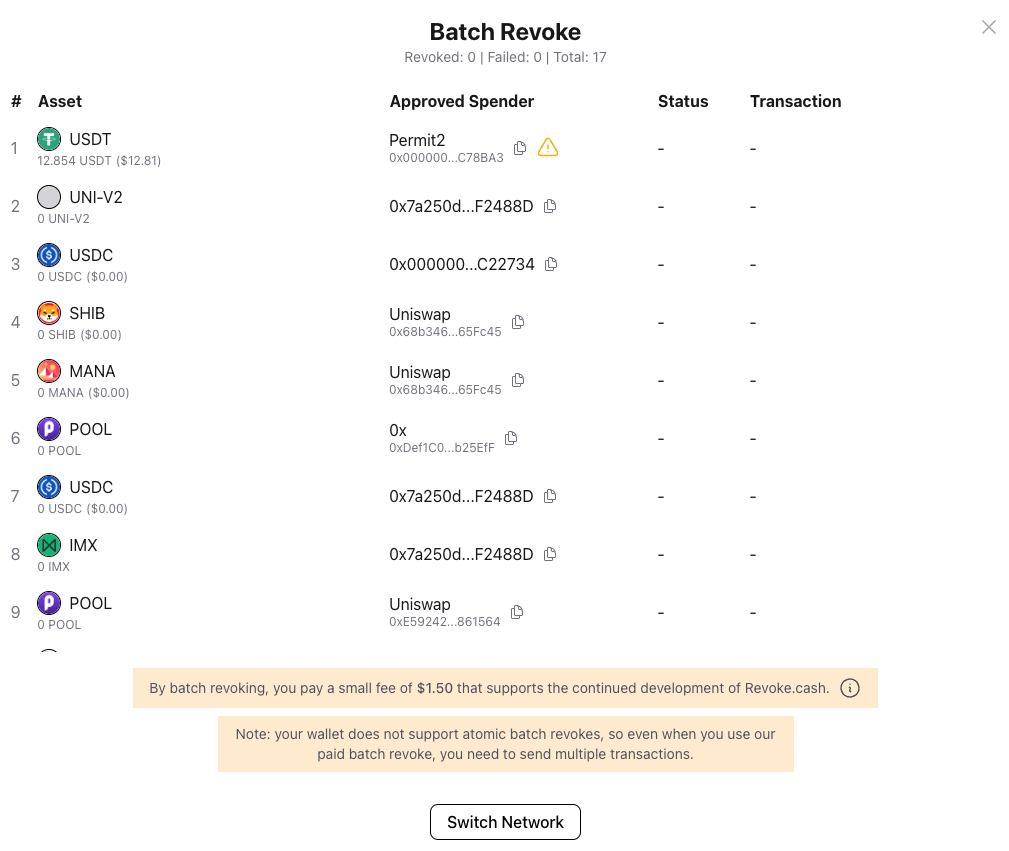Copy the spender address for IMX

549,554
